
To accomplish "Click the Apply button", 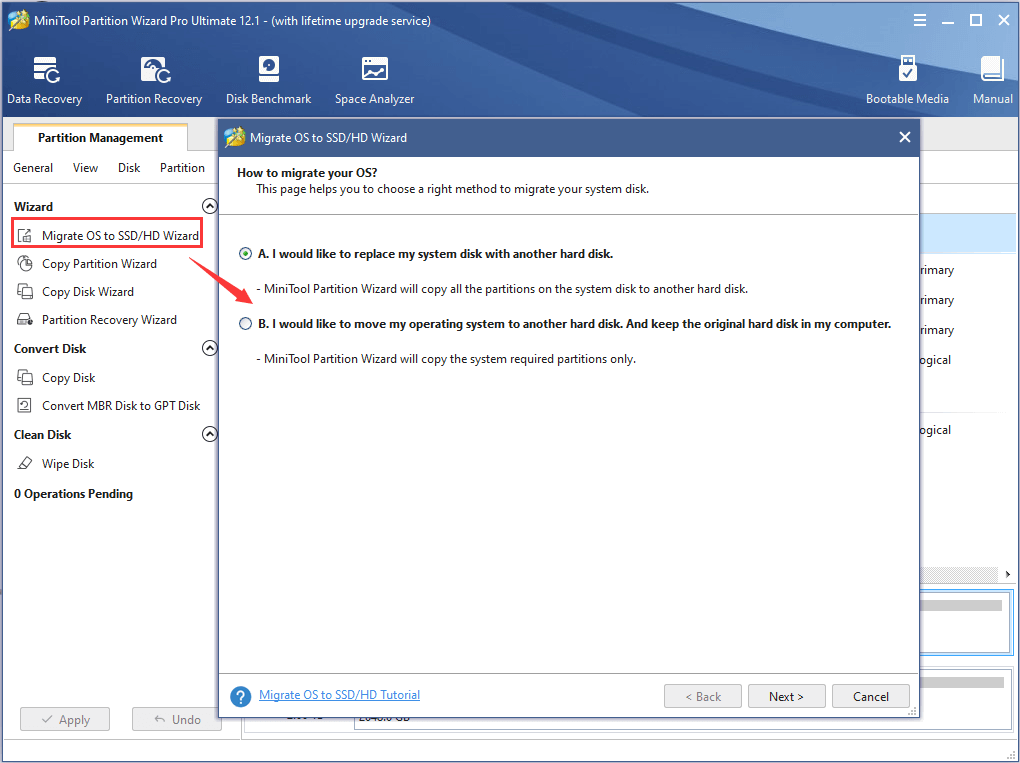I will click(x=65, y=719).
